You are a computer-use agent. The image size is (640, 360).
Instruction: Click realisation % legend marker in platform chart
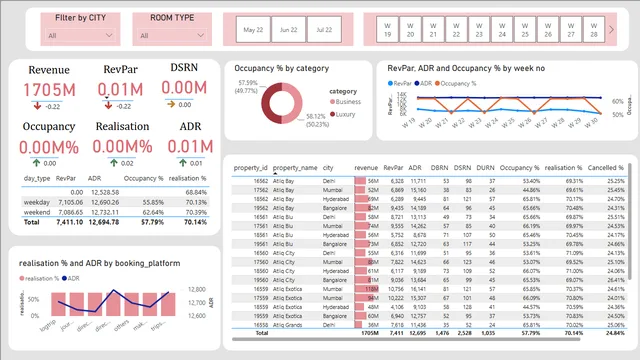point(22,278)
